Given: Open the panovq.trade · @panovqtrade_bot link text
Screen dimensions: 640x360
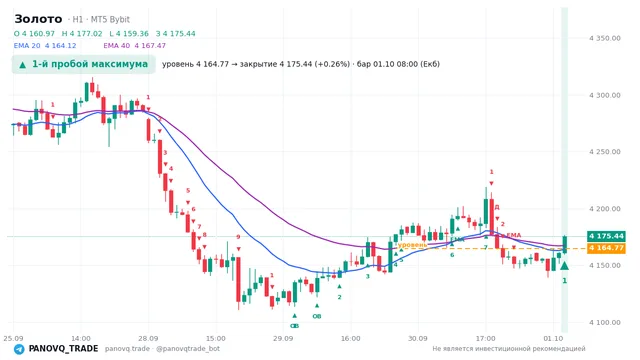Looking at the screenshot, I should (162, 349).
